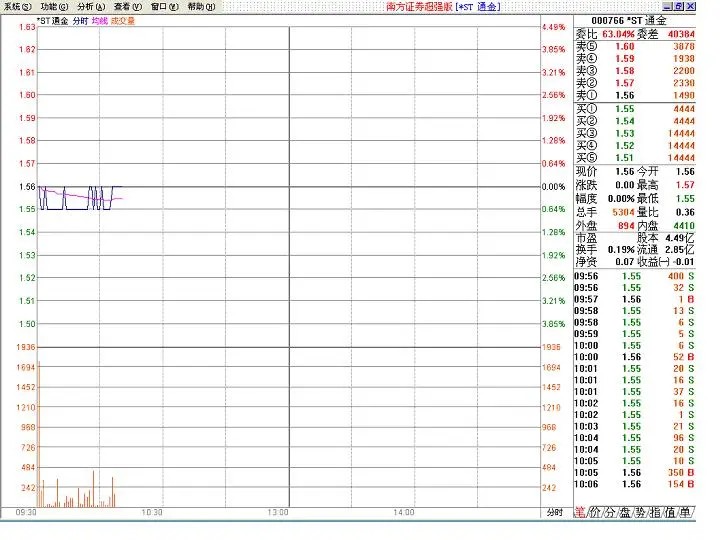Open the 功能 menu
720x540 pixels.
(55, 6)
